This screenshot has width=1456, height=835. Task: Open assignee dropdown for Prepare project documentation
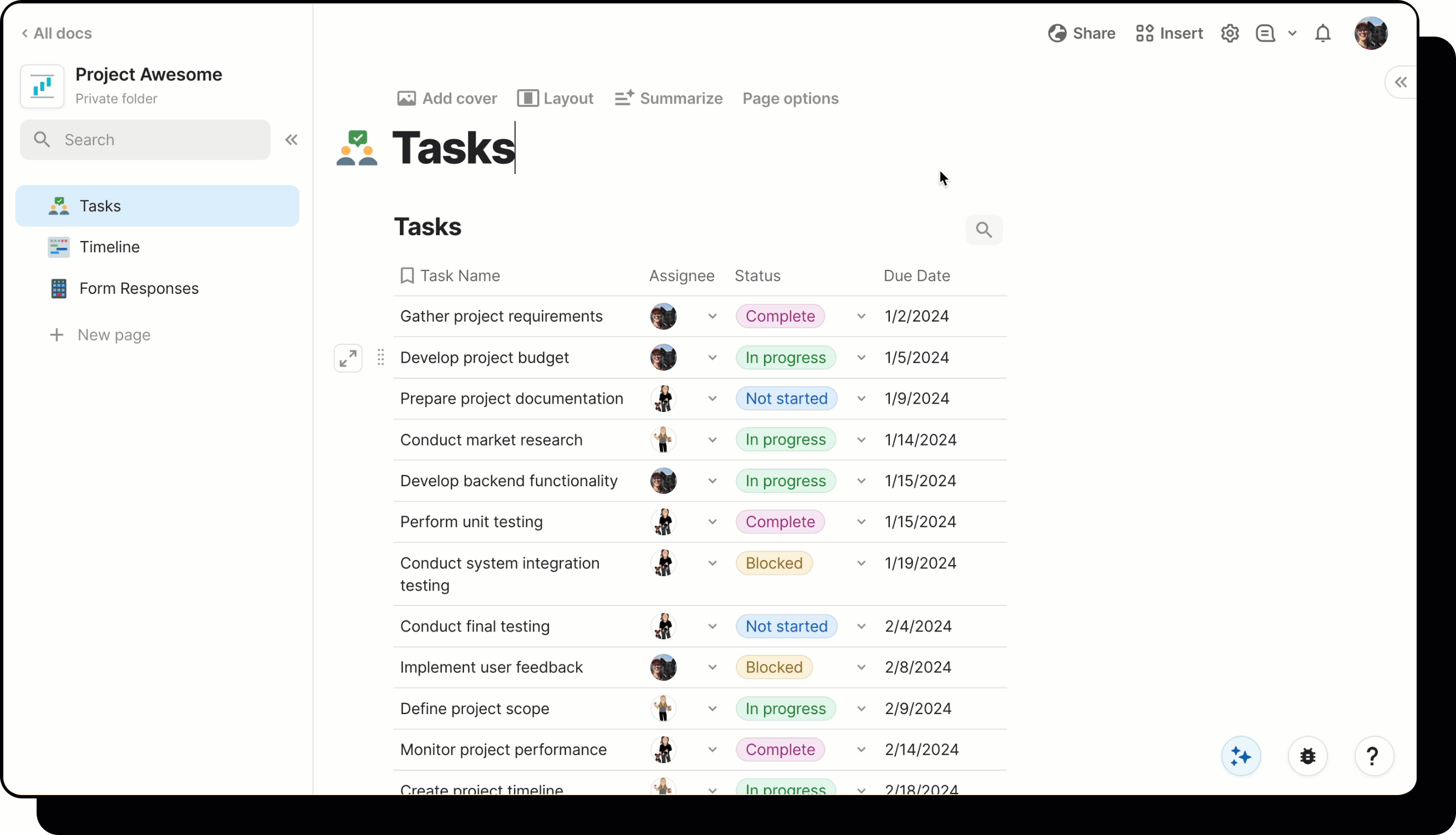[x=712, y=398]
